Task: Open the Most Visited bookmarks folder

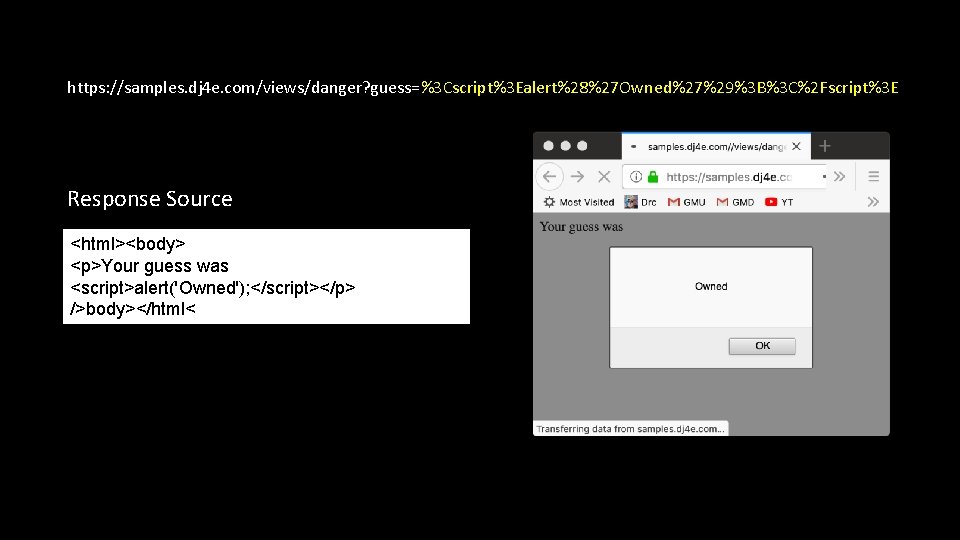Action: 579,202
